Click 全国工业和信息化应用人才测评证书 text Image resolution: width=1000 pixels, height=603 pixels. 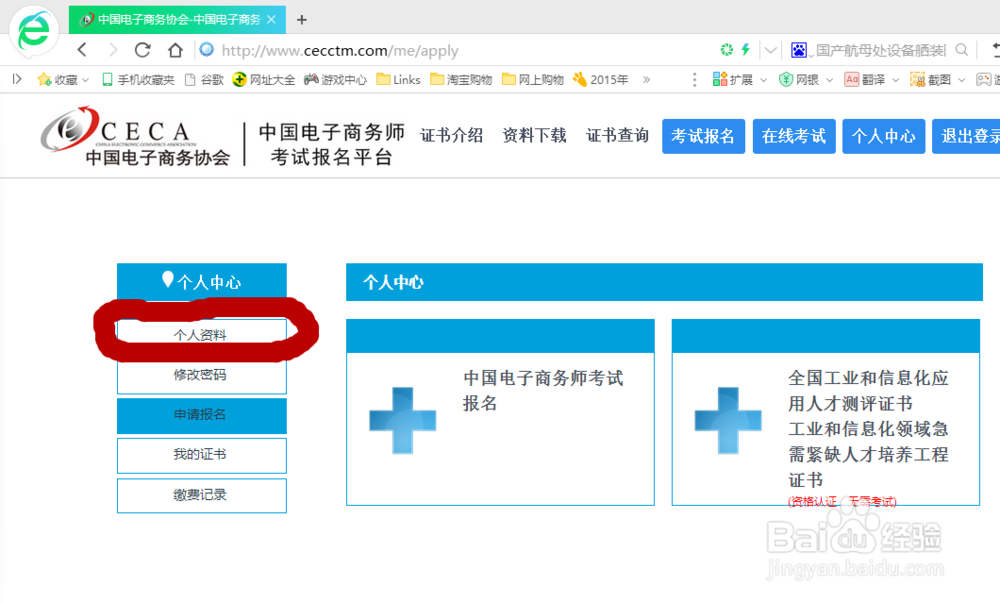[x=868, y=391]
